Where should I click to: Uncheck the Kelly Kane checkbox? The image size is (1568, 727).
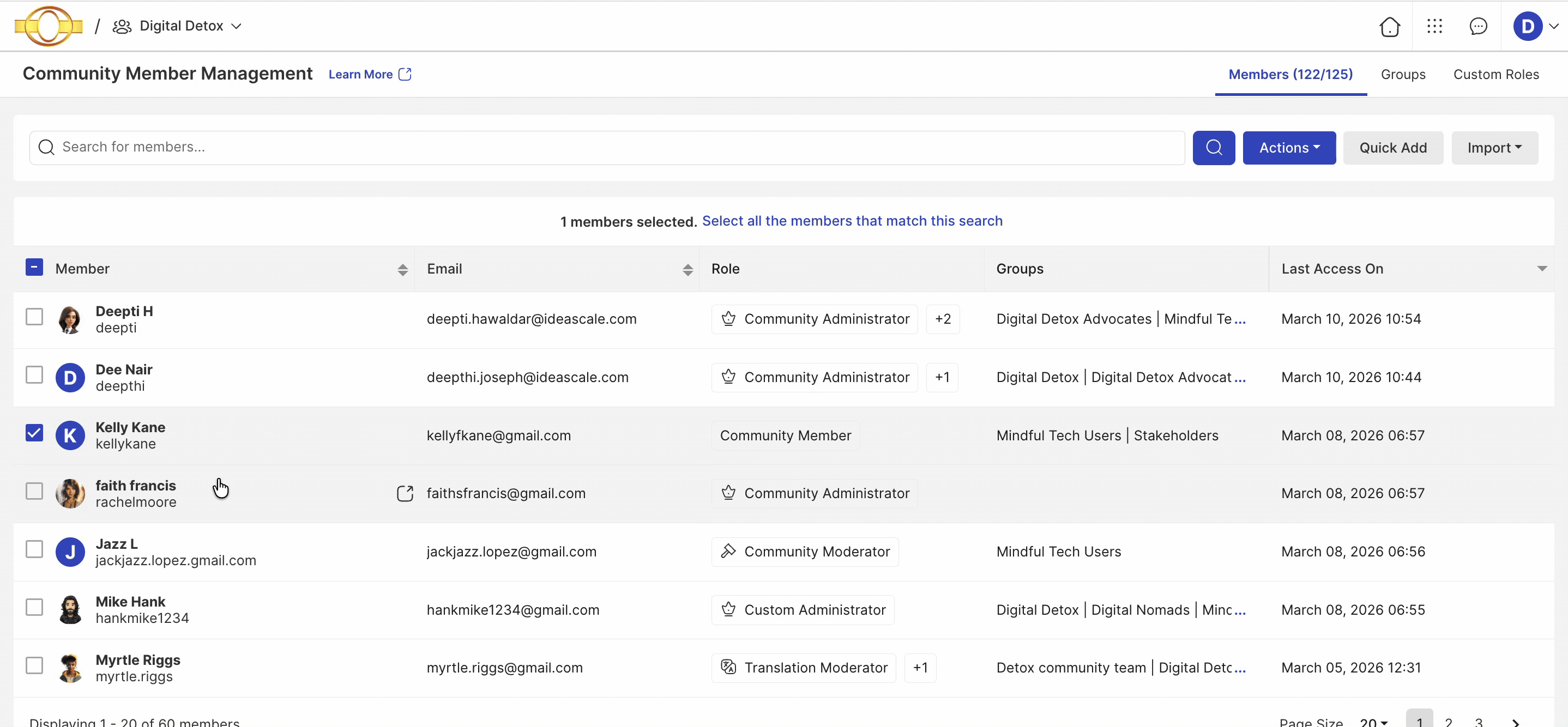(35, 433)
